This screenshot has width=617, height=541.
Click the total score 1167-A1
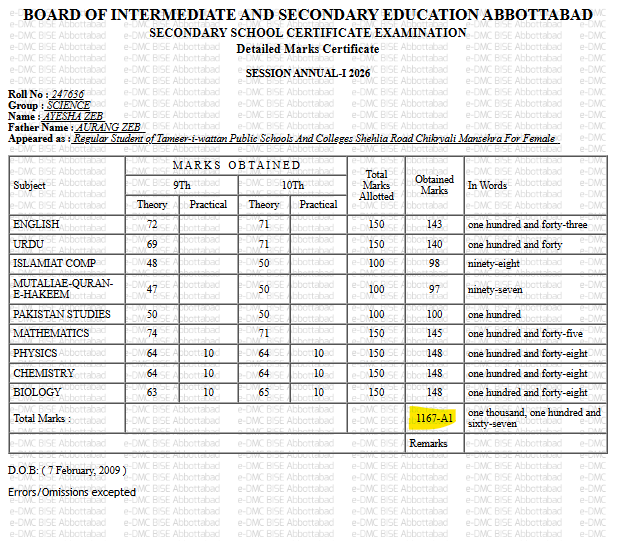pos(434,418)
